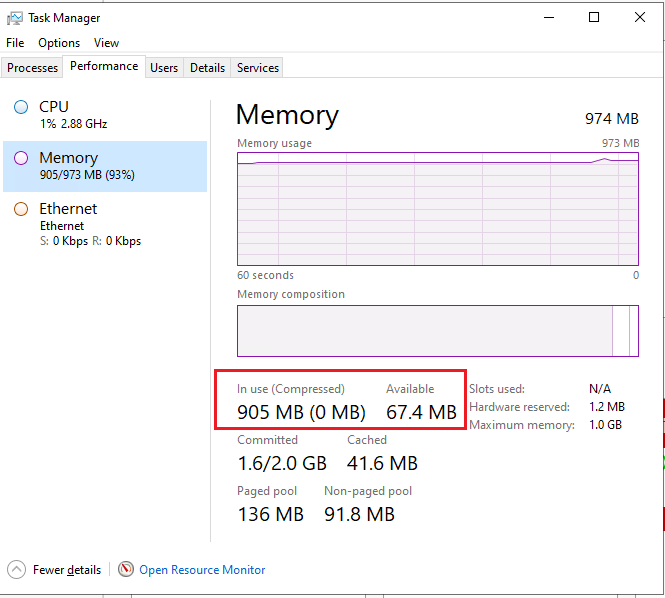This screenshot has height=598, width=665.
Task: Select the Memory circle icon in sidebar
Action: tap(21, 158)
